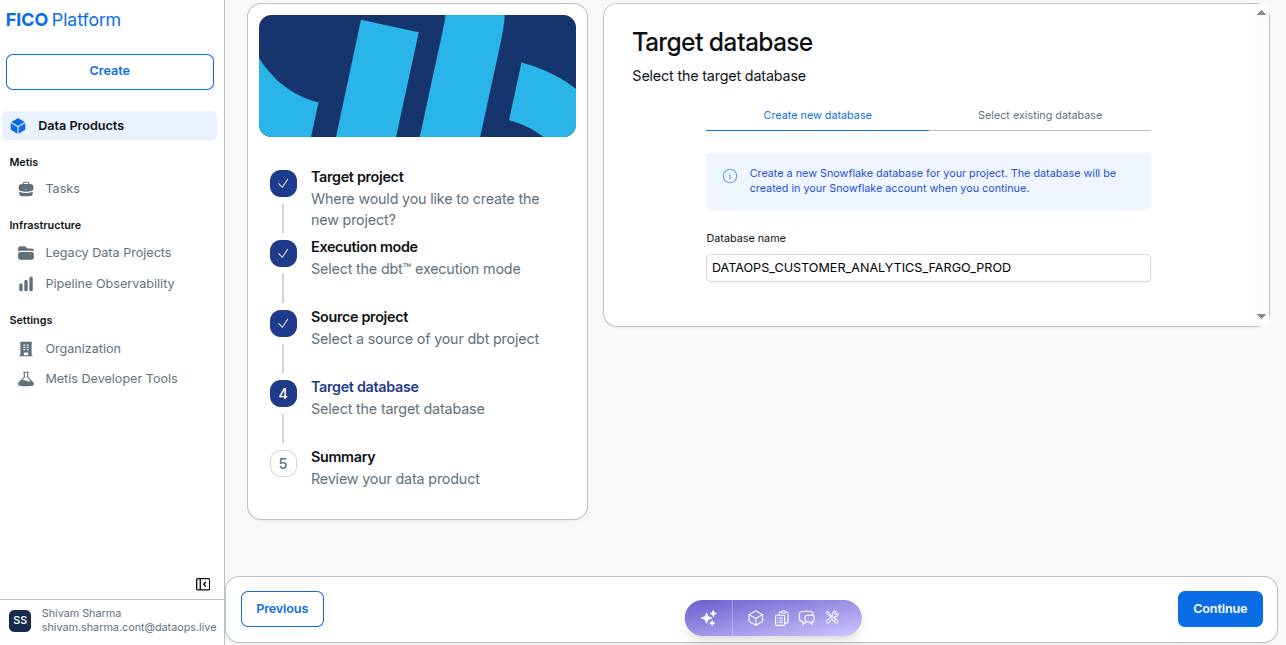
Task: Click the Summary step title
Action: click(343, 457)
